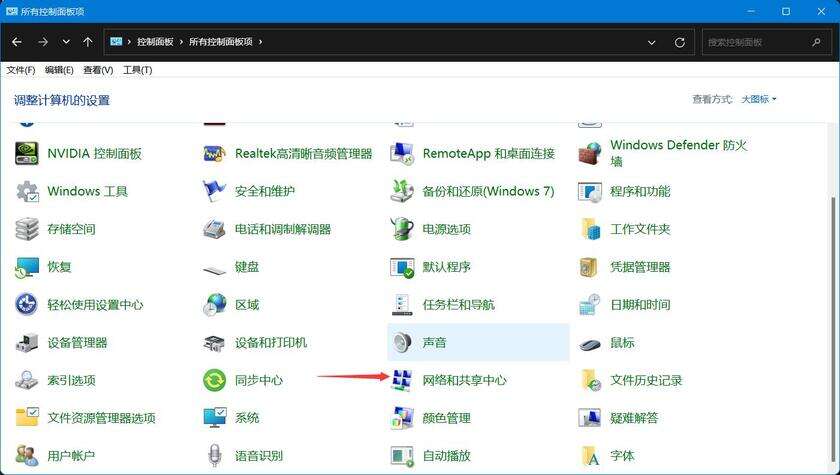Open the 索引选项 icon
The image size is (840, 475).
pos(26,380)
